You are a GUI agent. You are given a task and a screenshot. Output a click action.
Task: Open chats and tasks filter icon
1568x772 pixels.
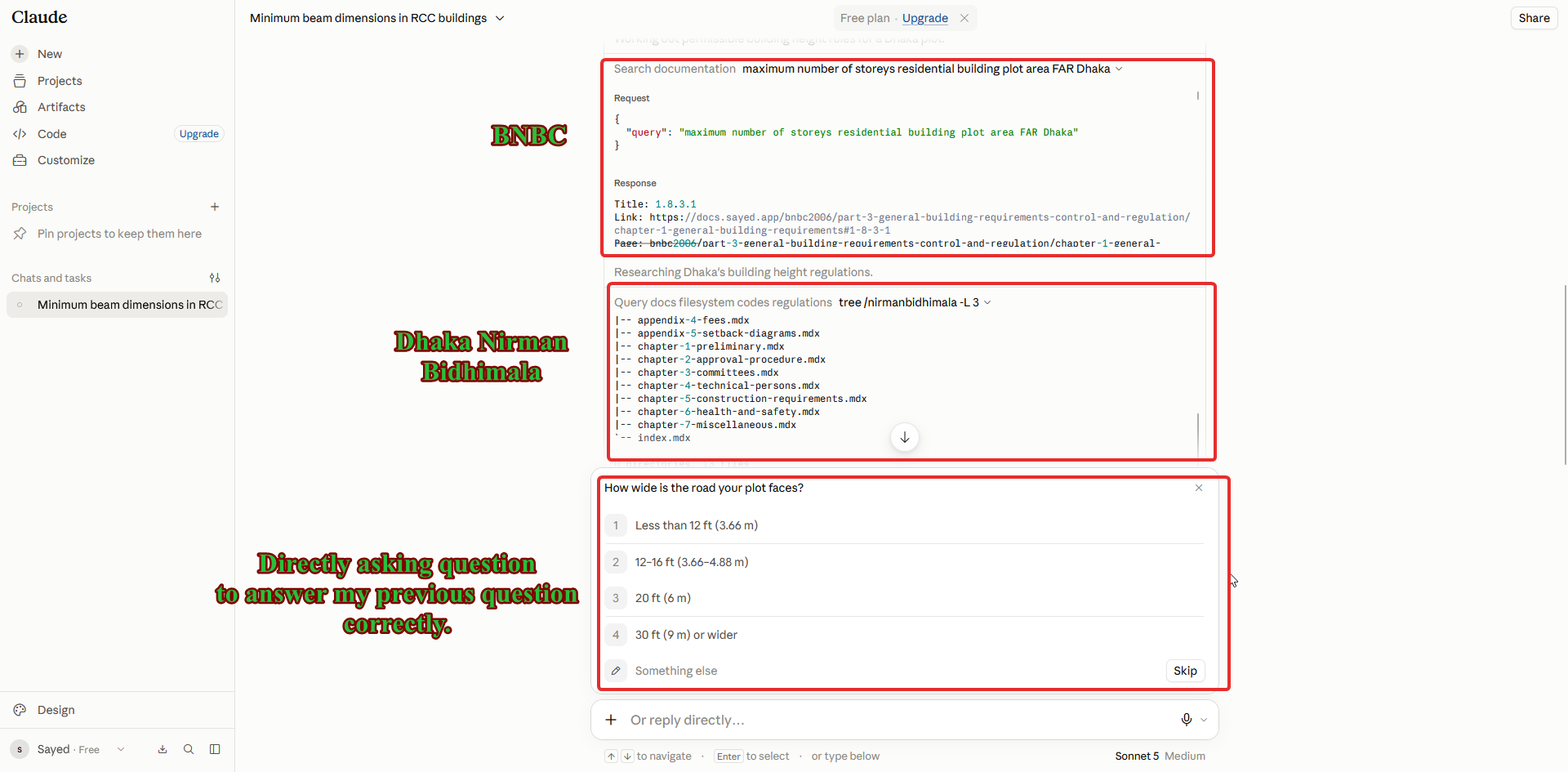click(x=215, y=278)
